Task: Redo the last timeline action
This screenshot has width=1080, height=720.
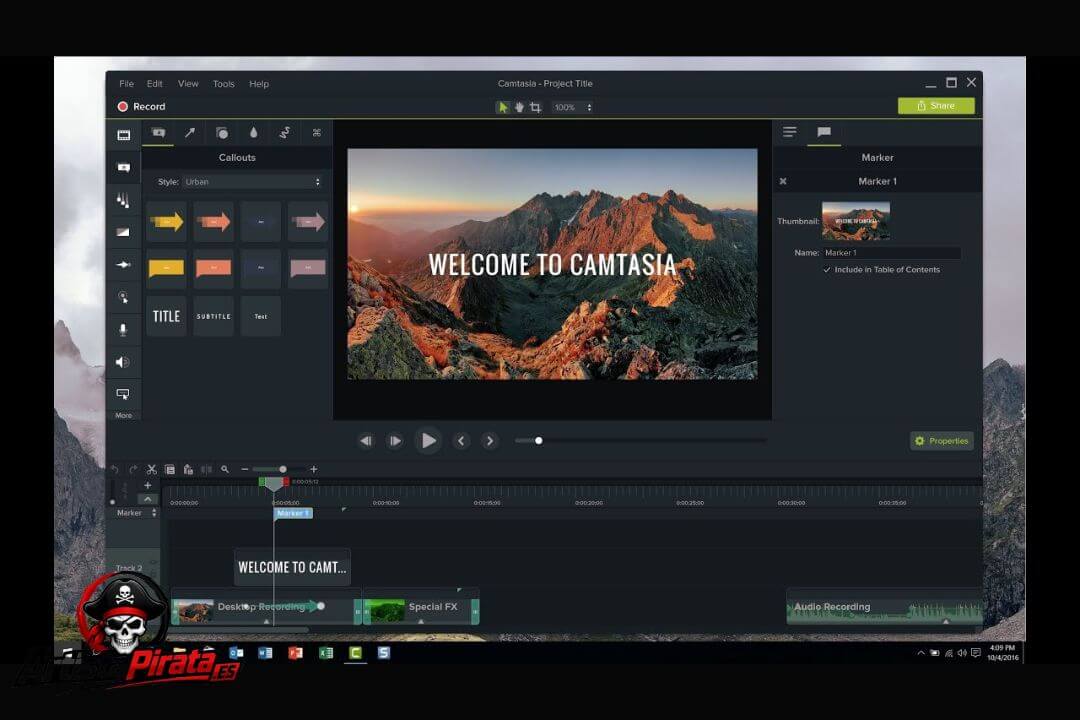Action: 133,469
